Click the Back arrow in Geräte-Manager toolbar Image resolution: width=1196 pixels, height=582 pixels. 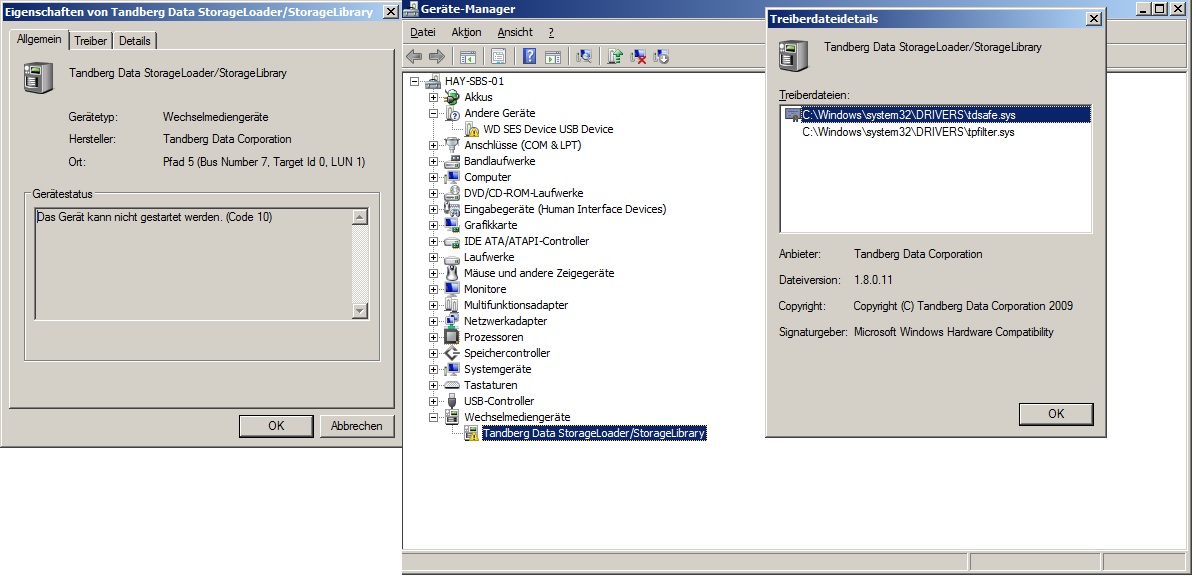coord(414,56)
